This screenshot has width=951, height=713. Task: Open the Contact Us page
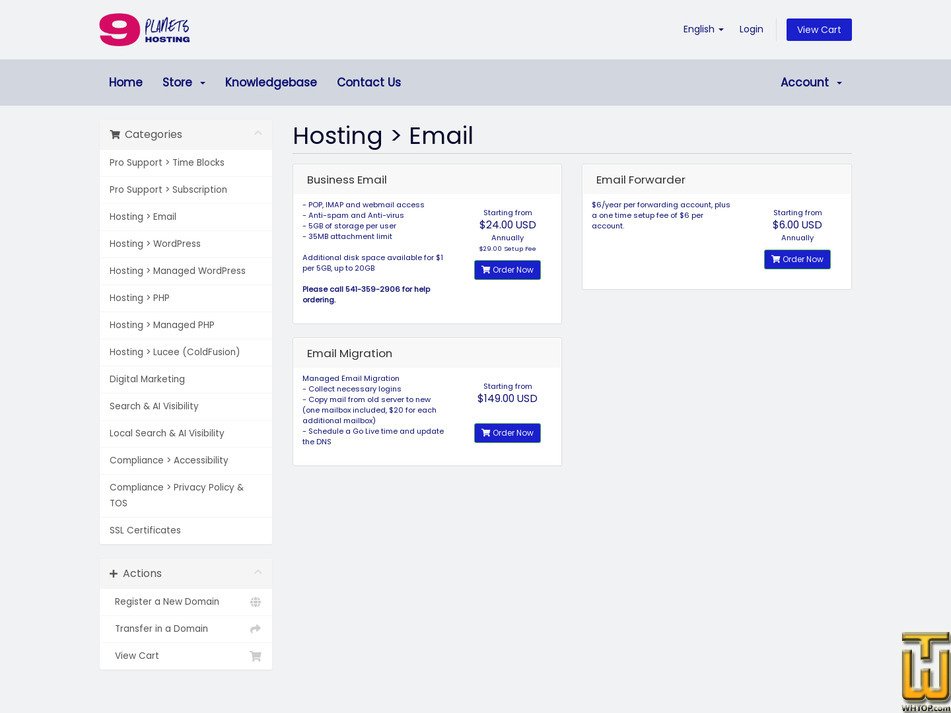[x=369, y=82]
